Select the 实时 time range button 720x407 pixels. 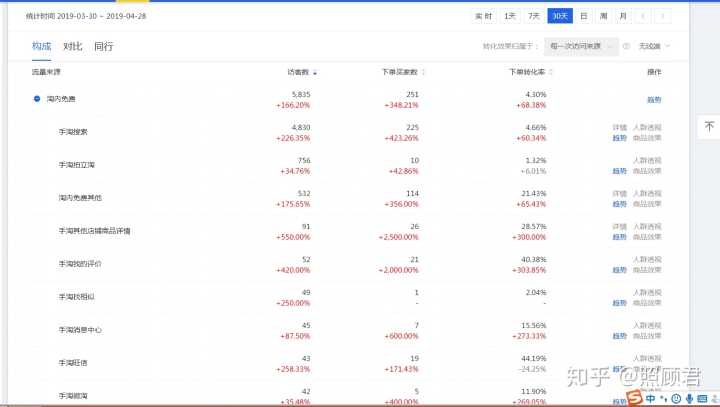tap(484, 16)
